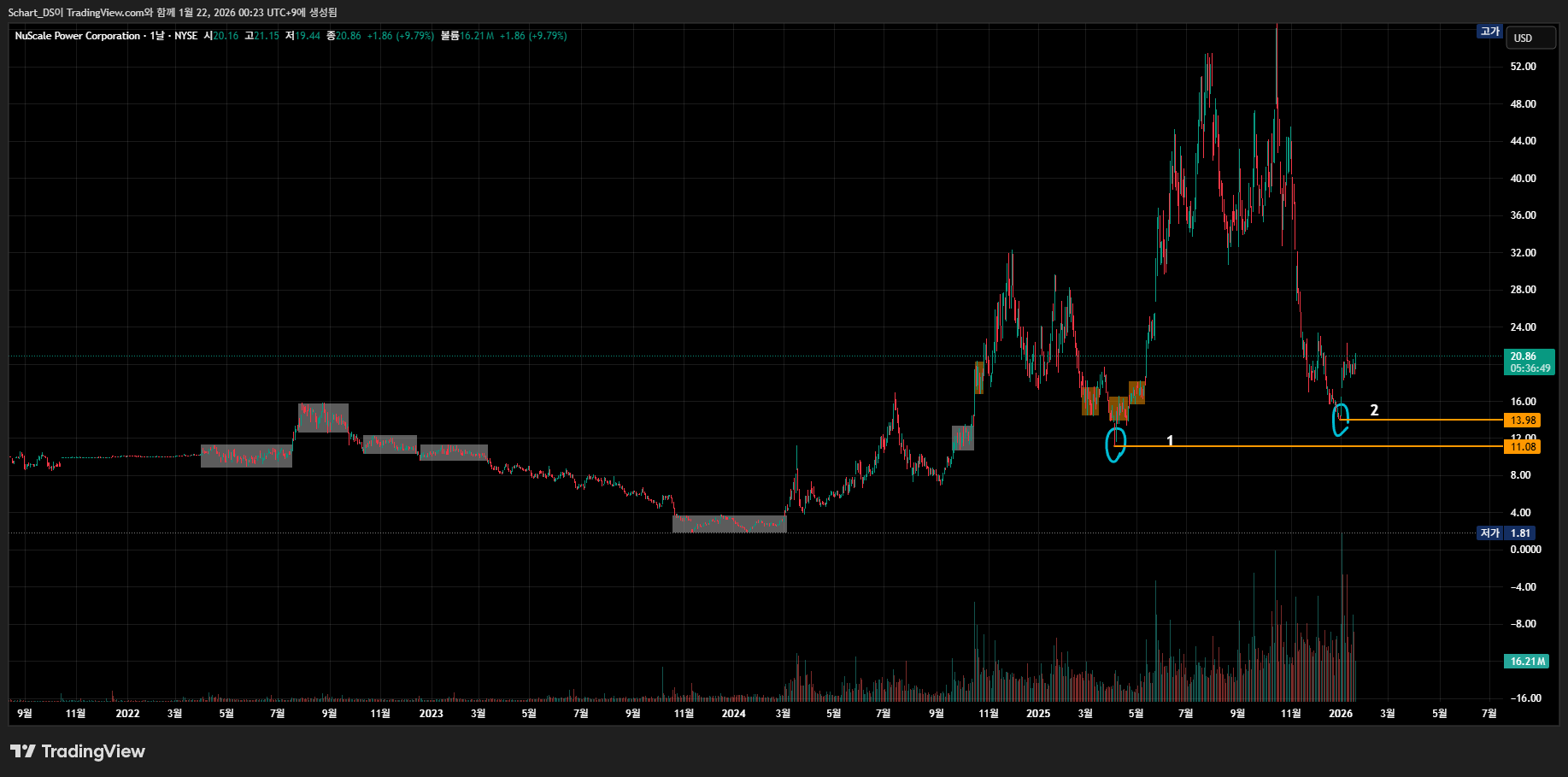The height and width of the screenshot is (777, 1568).
Task: Open the USD currency selector
Action: point(1530,38)
